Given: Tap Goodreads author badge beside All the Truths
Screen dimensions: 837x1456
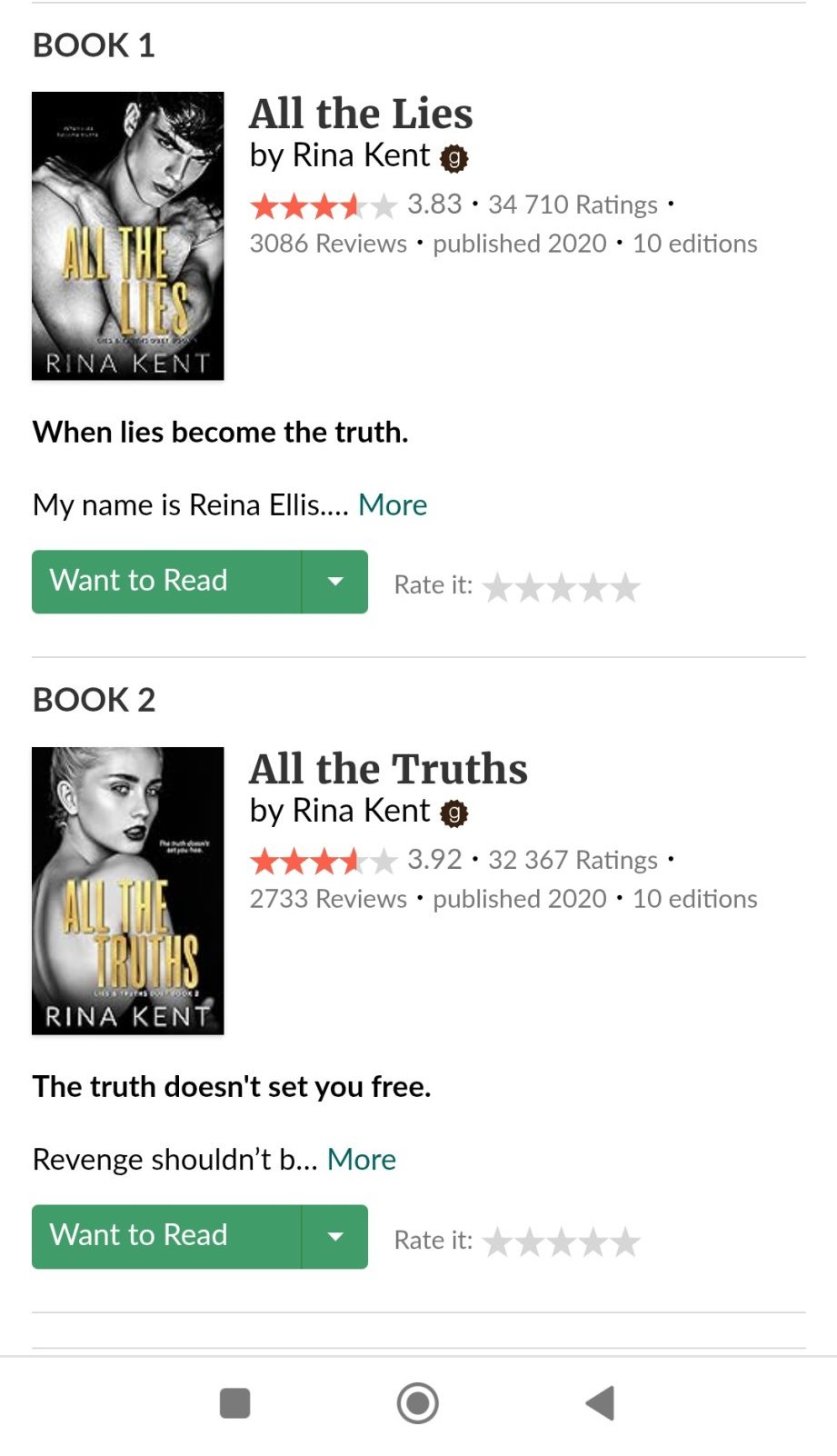Looking at the screenshot, I should pyautogui.click(x=453, y=813).
